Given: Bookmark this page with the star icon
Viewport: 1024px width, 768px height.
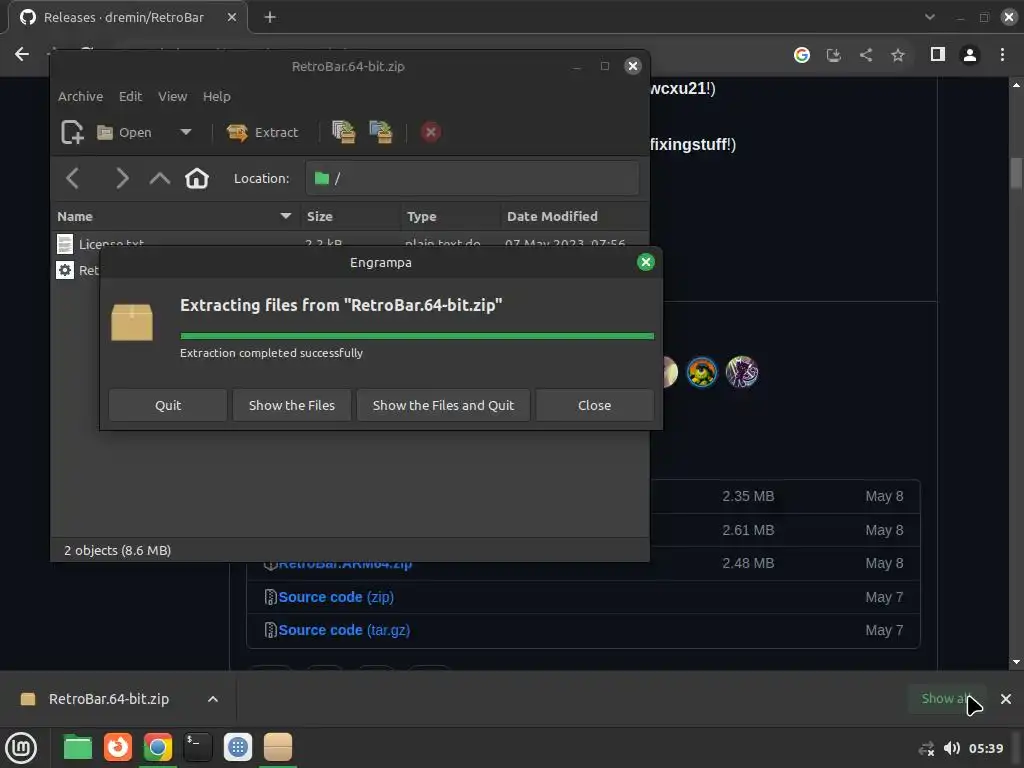Looking at the screenshot, I should coord(898,55).
